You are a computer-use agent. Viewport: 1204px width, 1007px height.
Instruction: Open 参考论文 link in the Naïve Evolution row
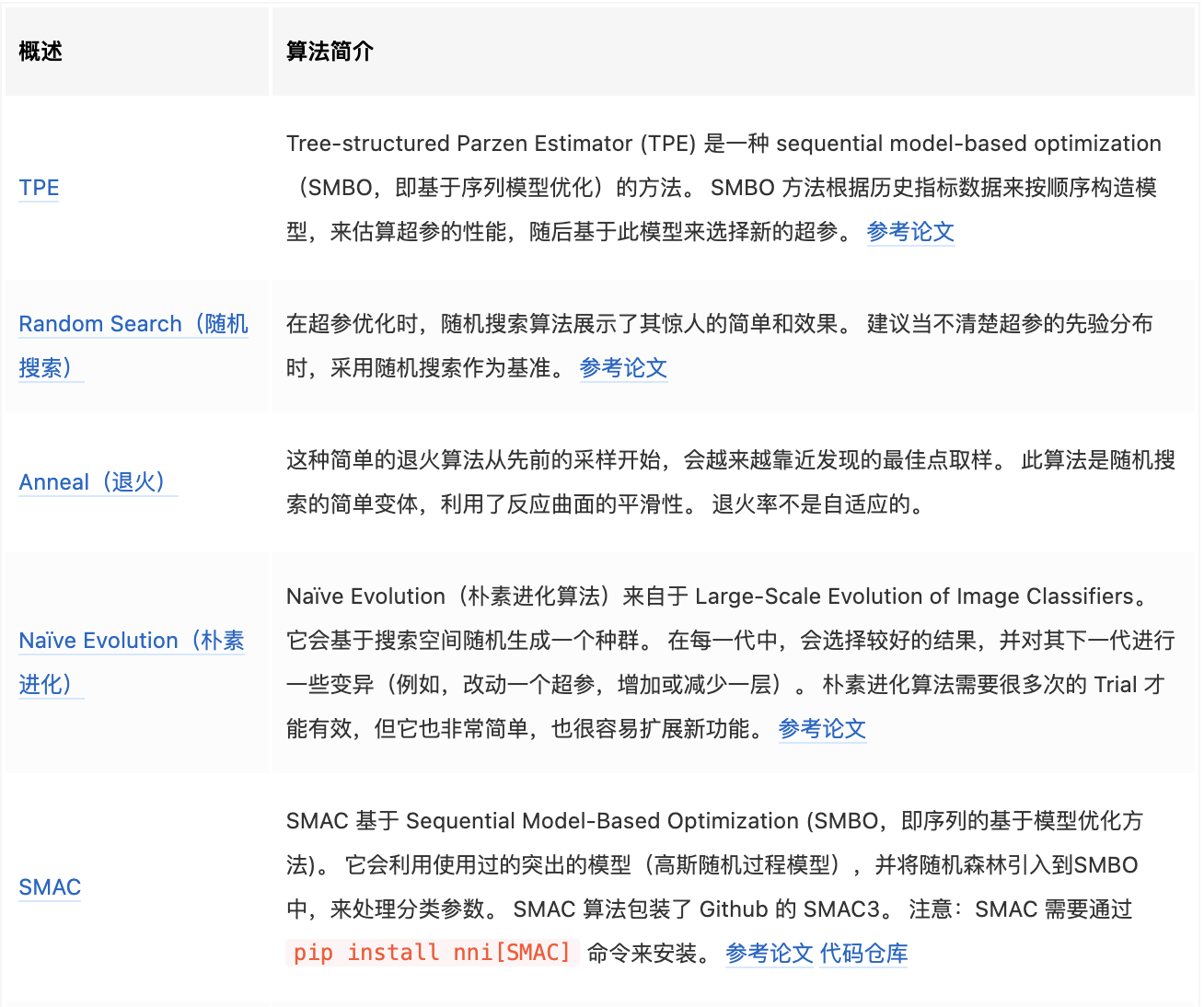822,729
